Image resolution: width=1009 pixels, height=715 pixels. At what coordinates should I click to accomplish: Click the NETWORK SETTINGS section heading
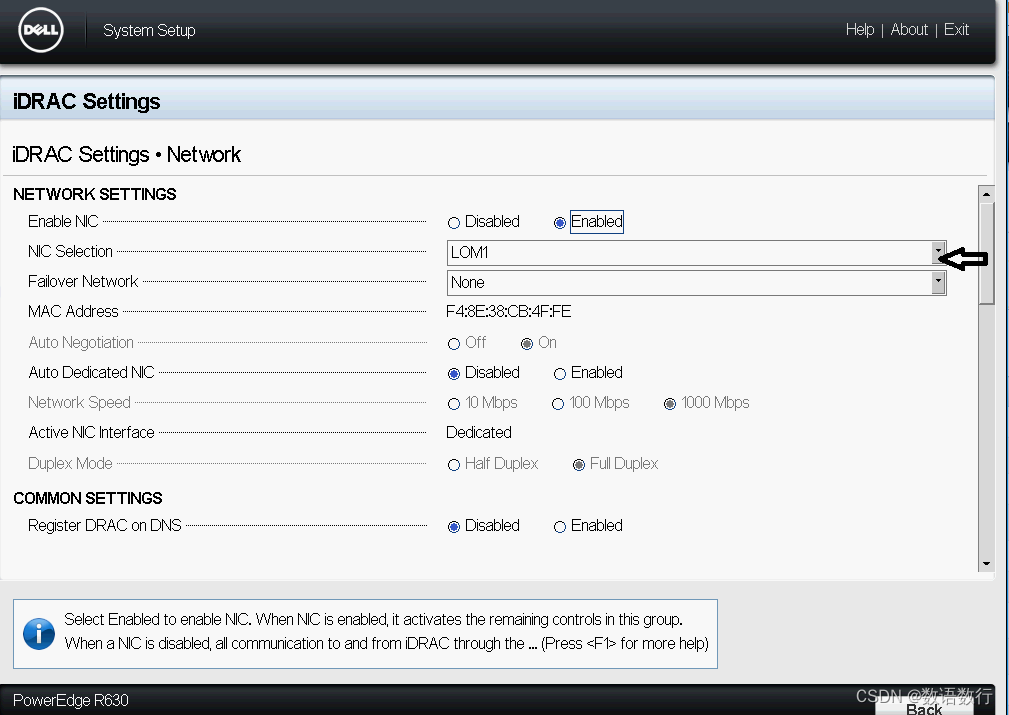click(x=95, y=194)
